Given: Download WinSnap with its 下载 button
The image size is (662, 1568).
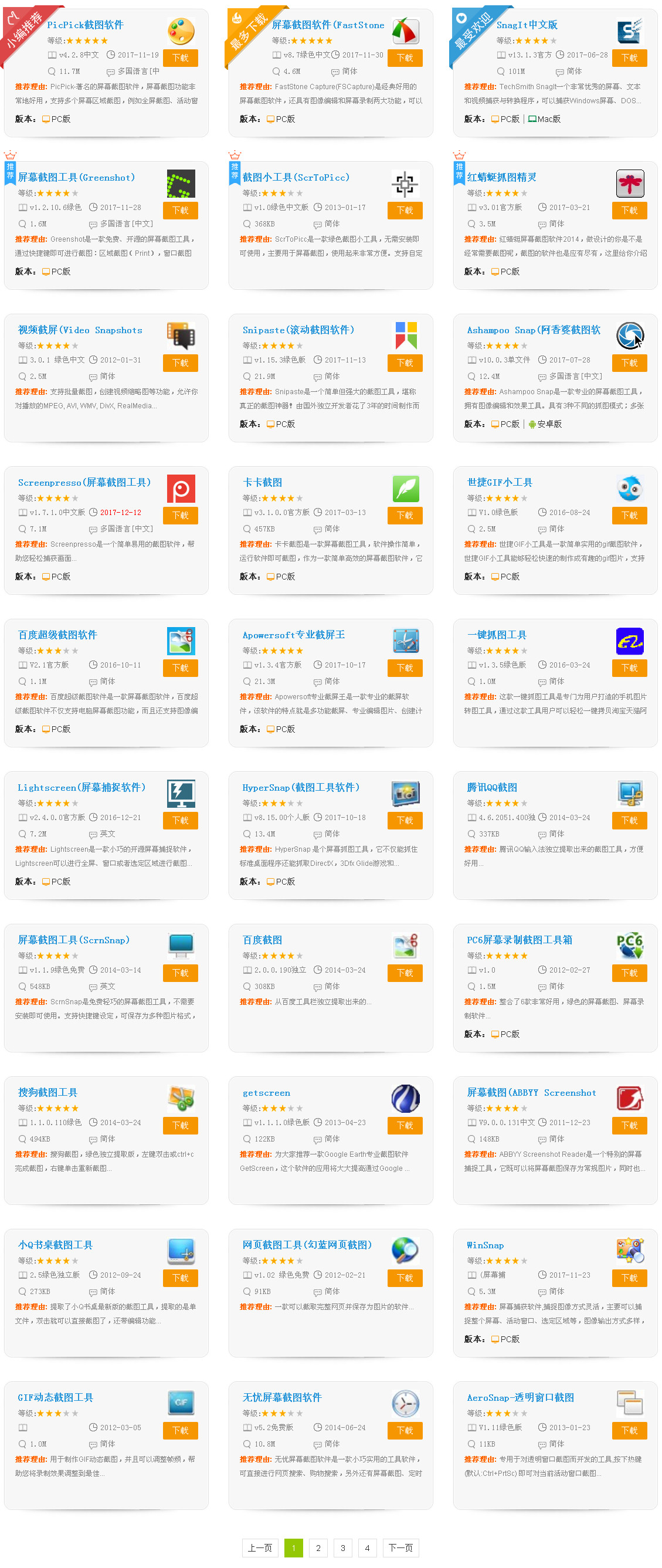Looking at the screenshot, I should click(630, 1278).
